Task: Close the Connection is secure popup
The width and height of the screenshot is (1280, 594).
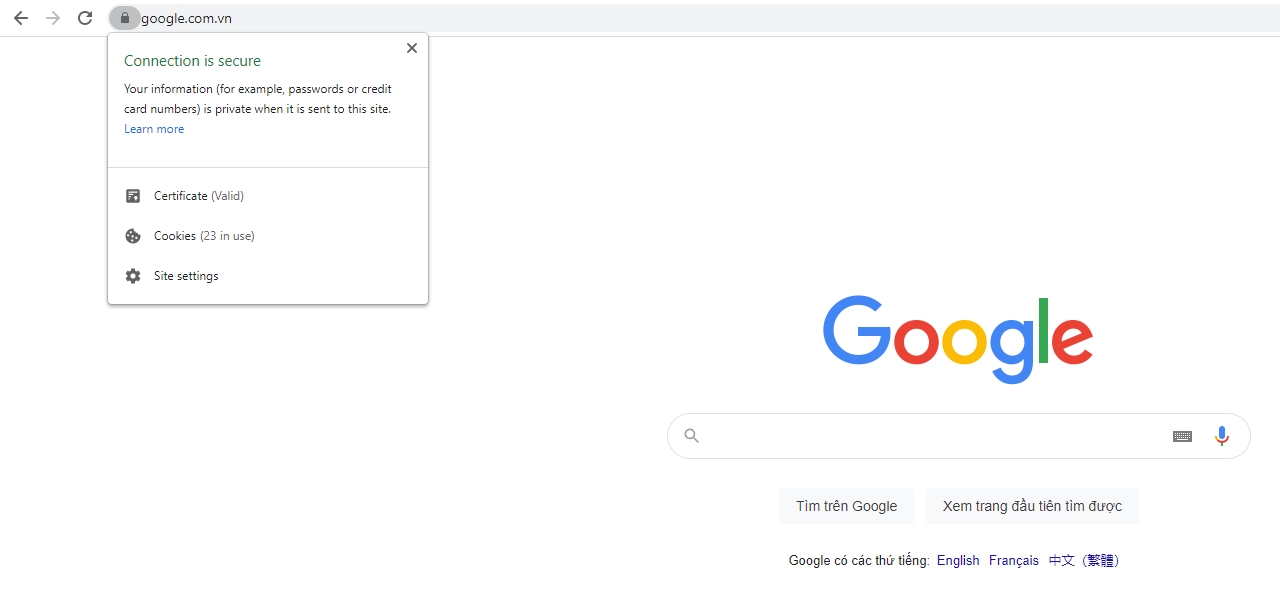Action: [411, 48]
